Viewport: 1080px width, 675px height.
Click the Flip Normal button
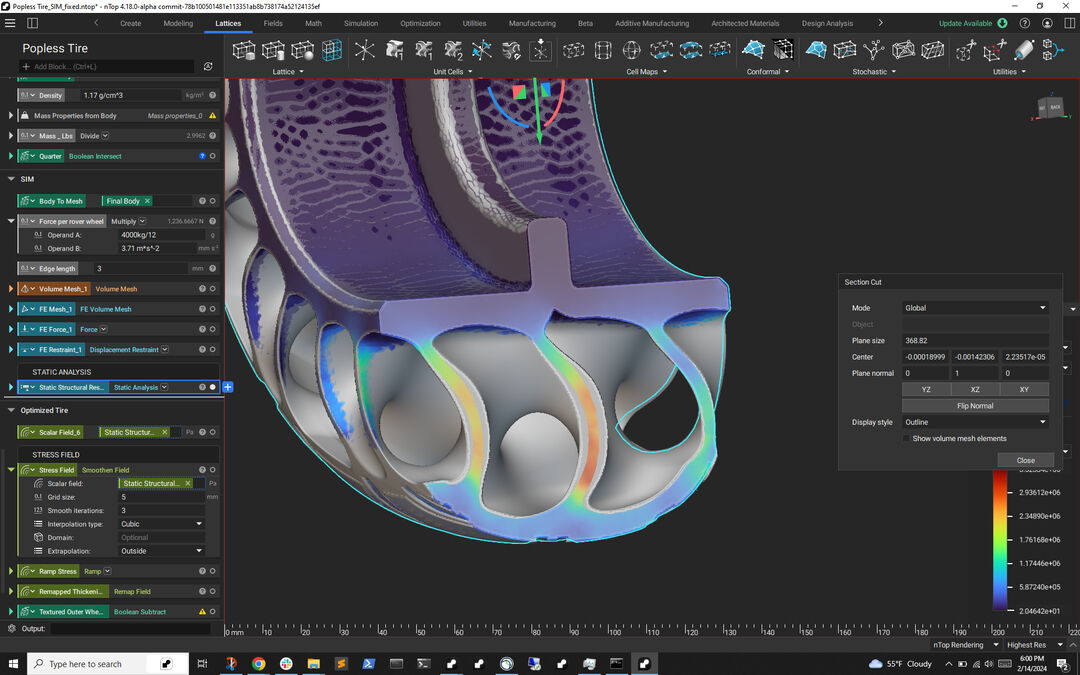tap(975, 406)
